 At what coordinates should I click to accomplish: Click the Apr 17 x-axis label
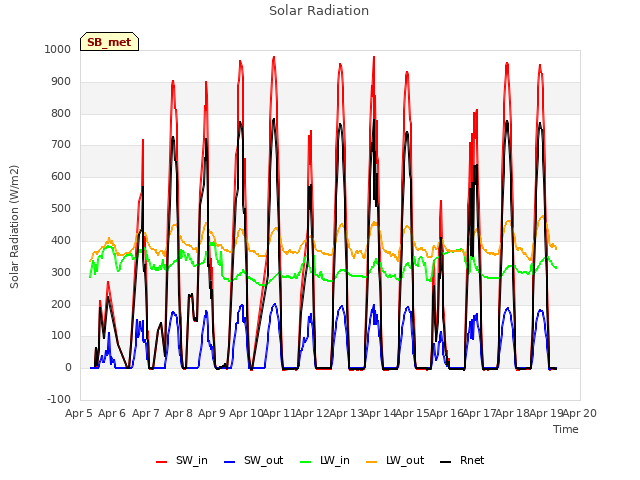(479, 413)
